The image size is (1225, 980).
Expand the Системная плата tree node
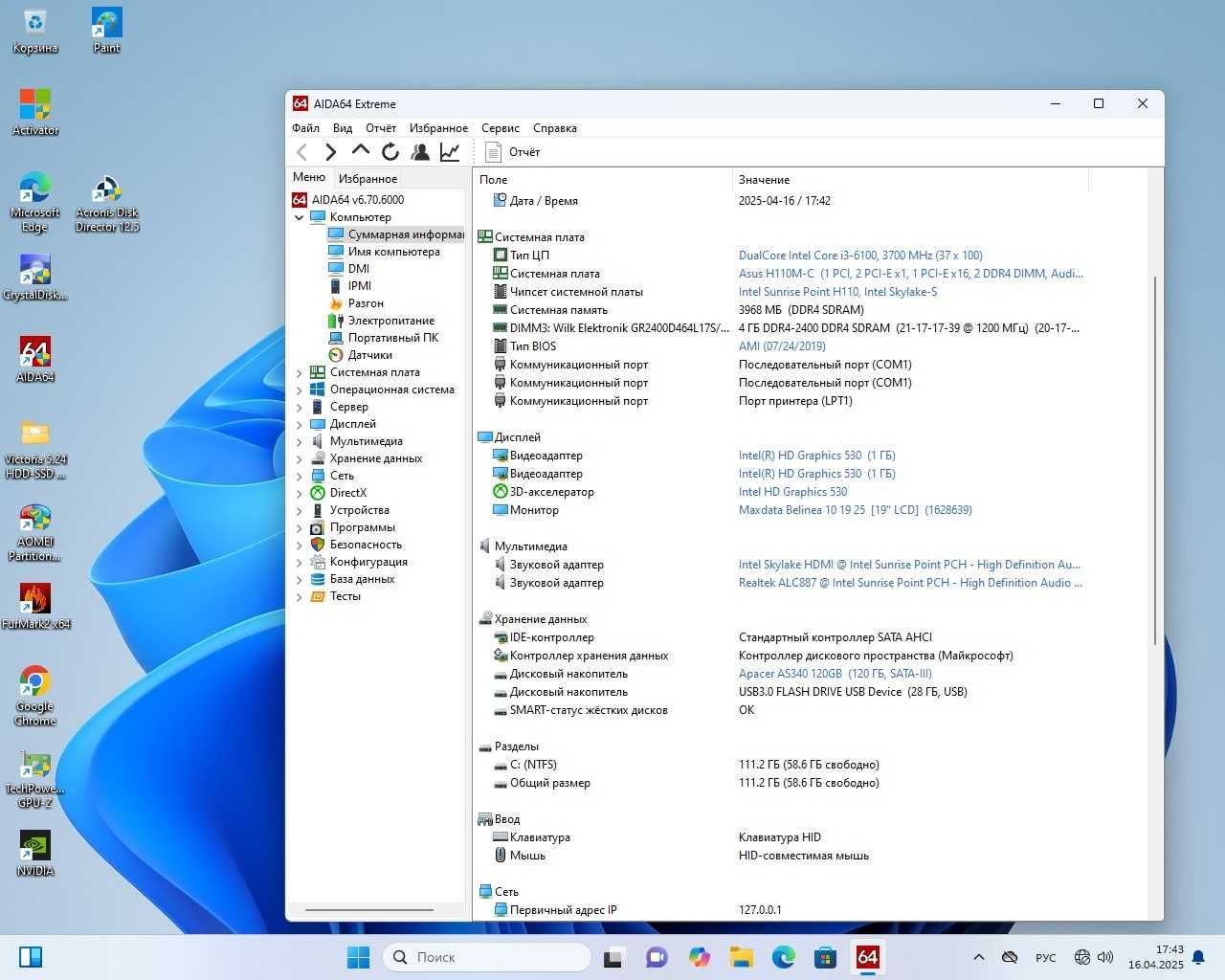point(299,372)
